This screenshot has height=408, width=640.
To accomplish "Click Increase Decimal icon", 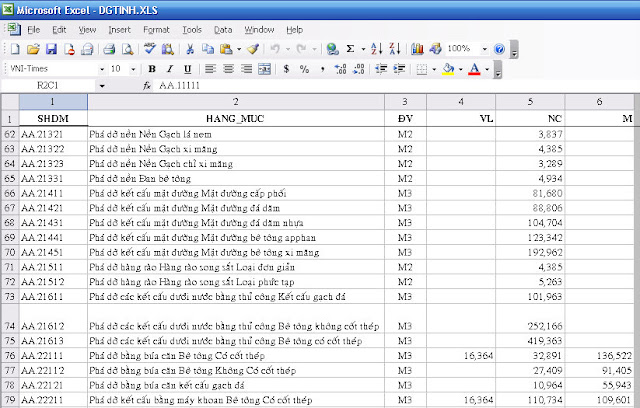I will click(340, 69).
